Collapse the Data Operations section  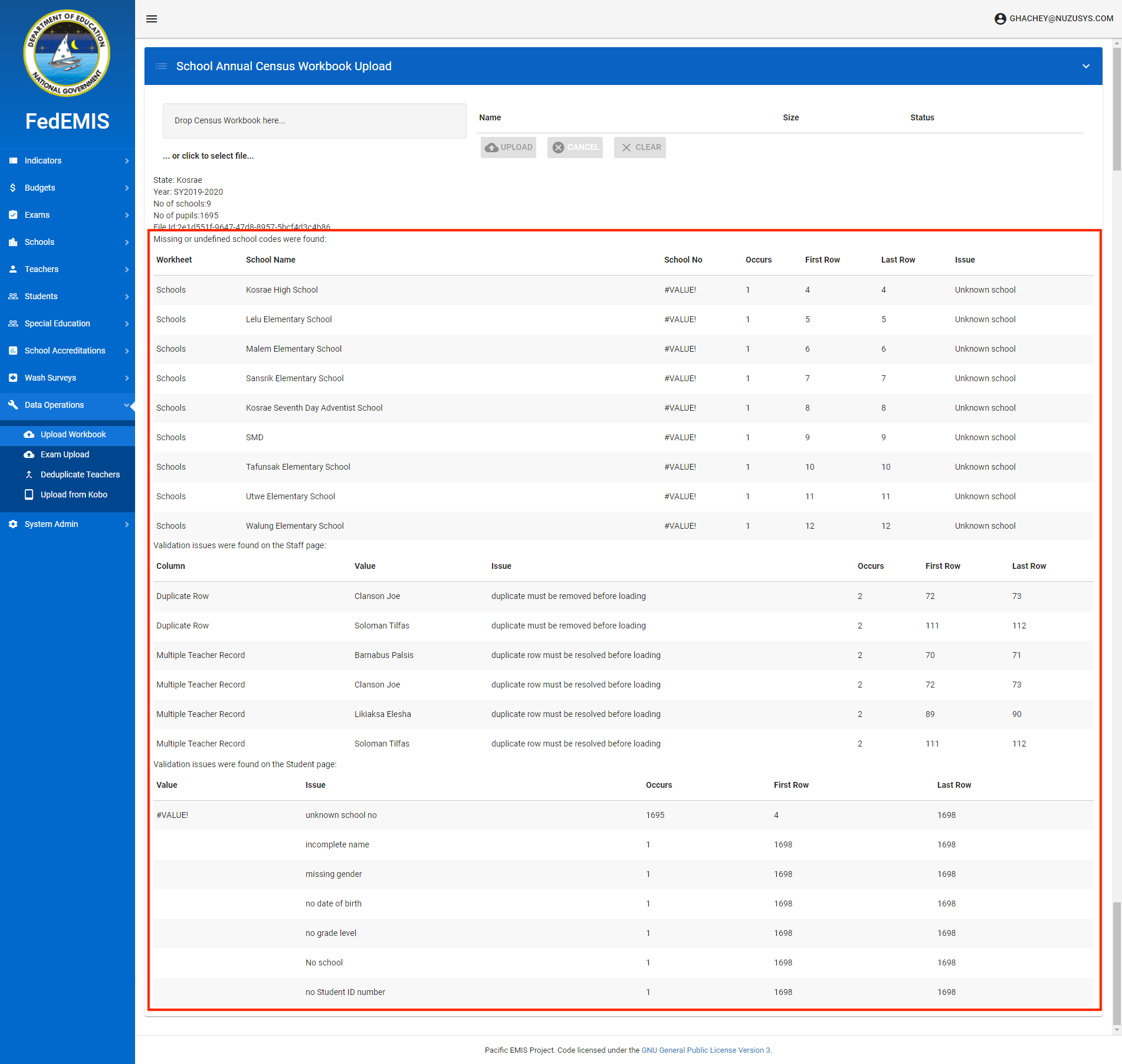coord(126,405)
